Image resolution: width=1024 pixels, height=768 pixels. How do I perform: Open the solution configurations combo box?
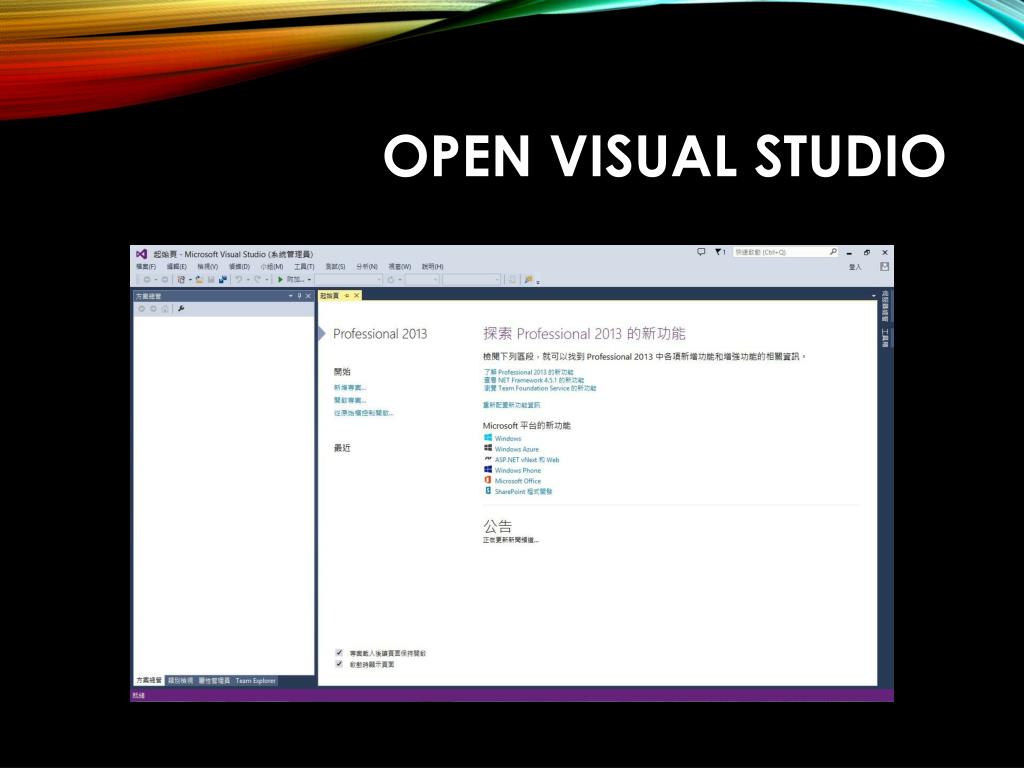[x=349, y=280]
